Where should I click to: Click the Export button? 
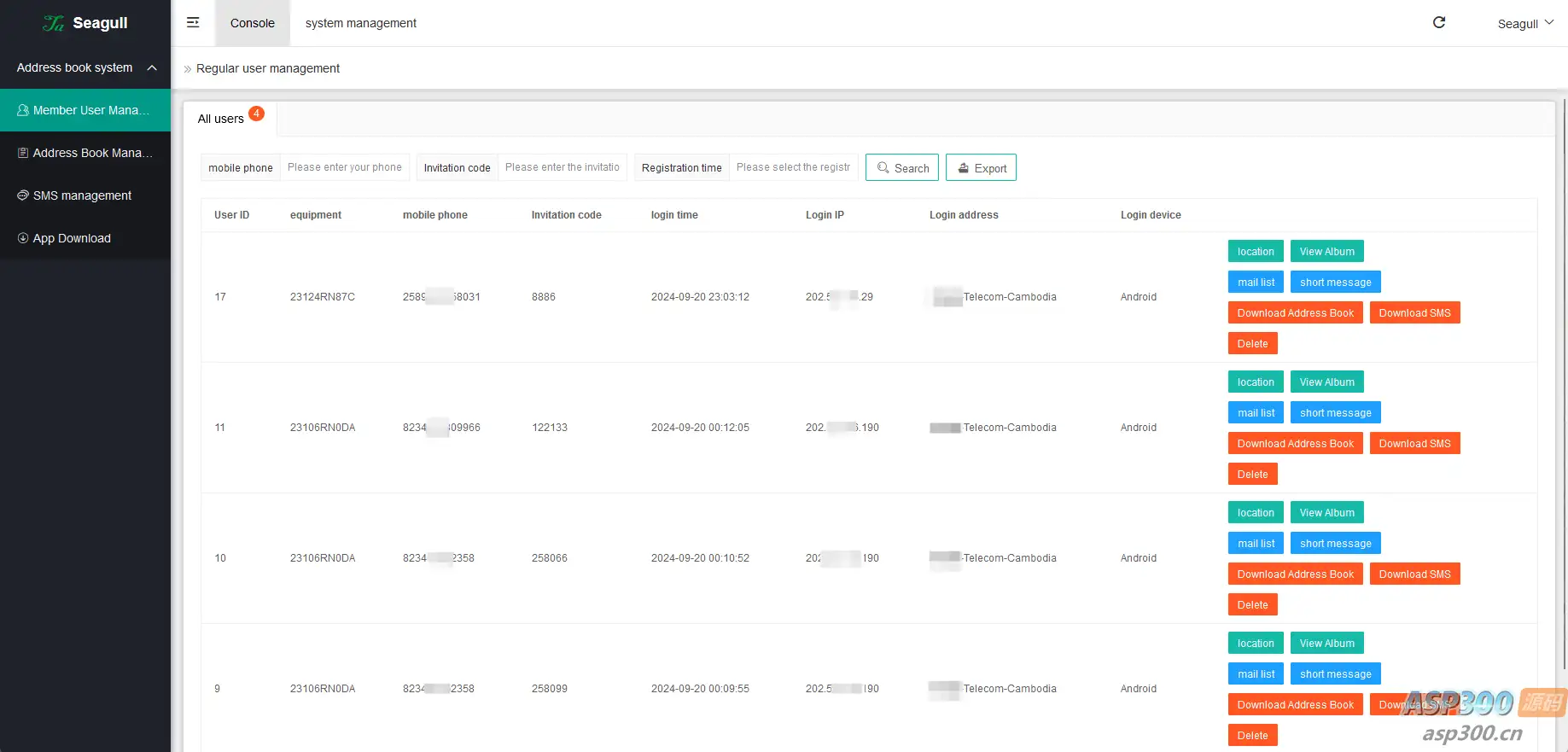[x=981, y=167]
